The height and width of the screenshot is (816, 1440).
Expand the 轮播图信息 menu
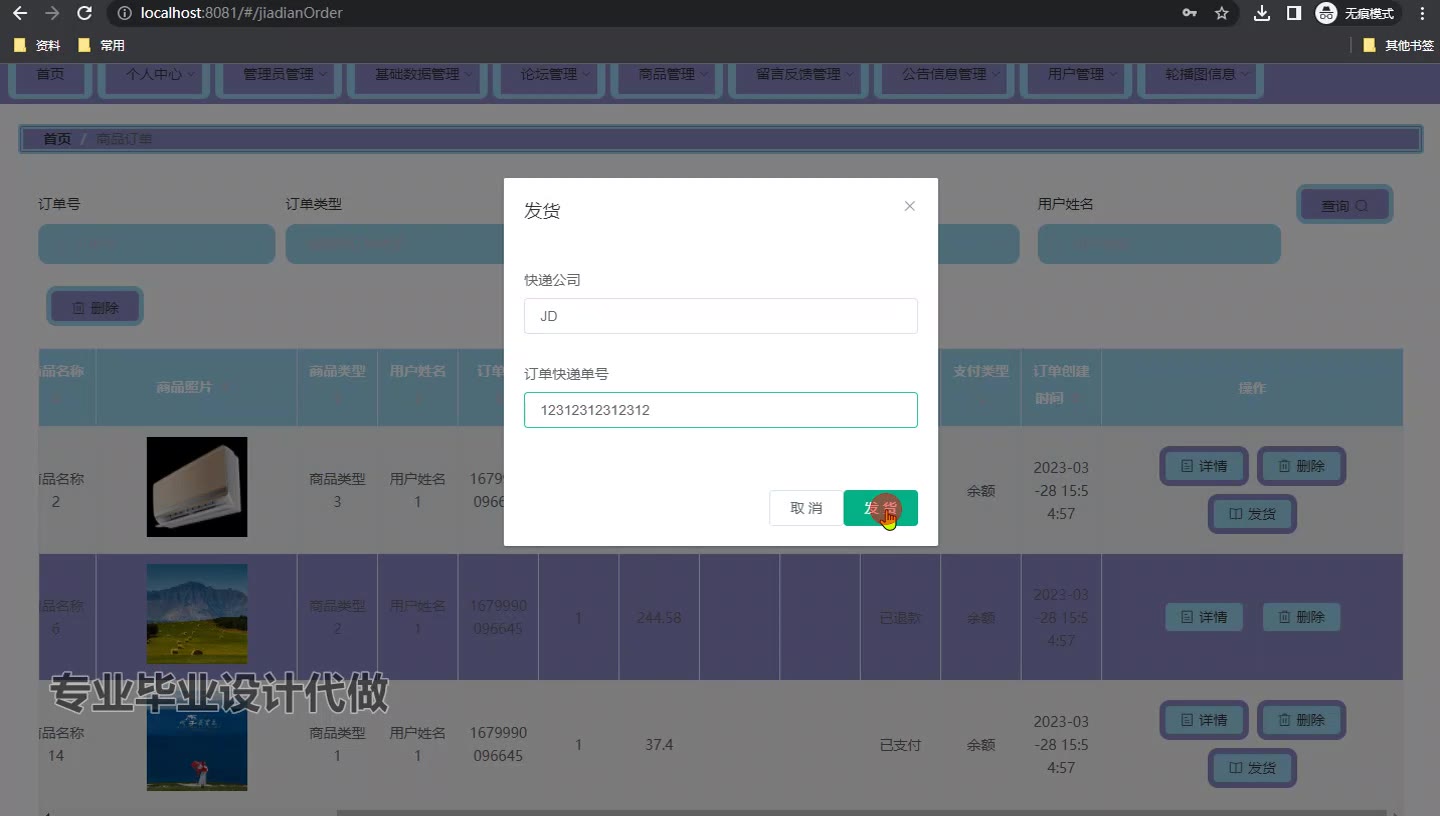1200,76
